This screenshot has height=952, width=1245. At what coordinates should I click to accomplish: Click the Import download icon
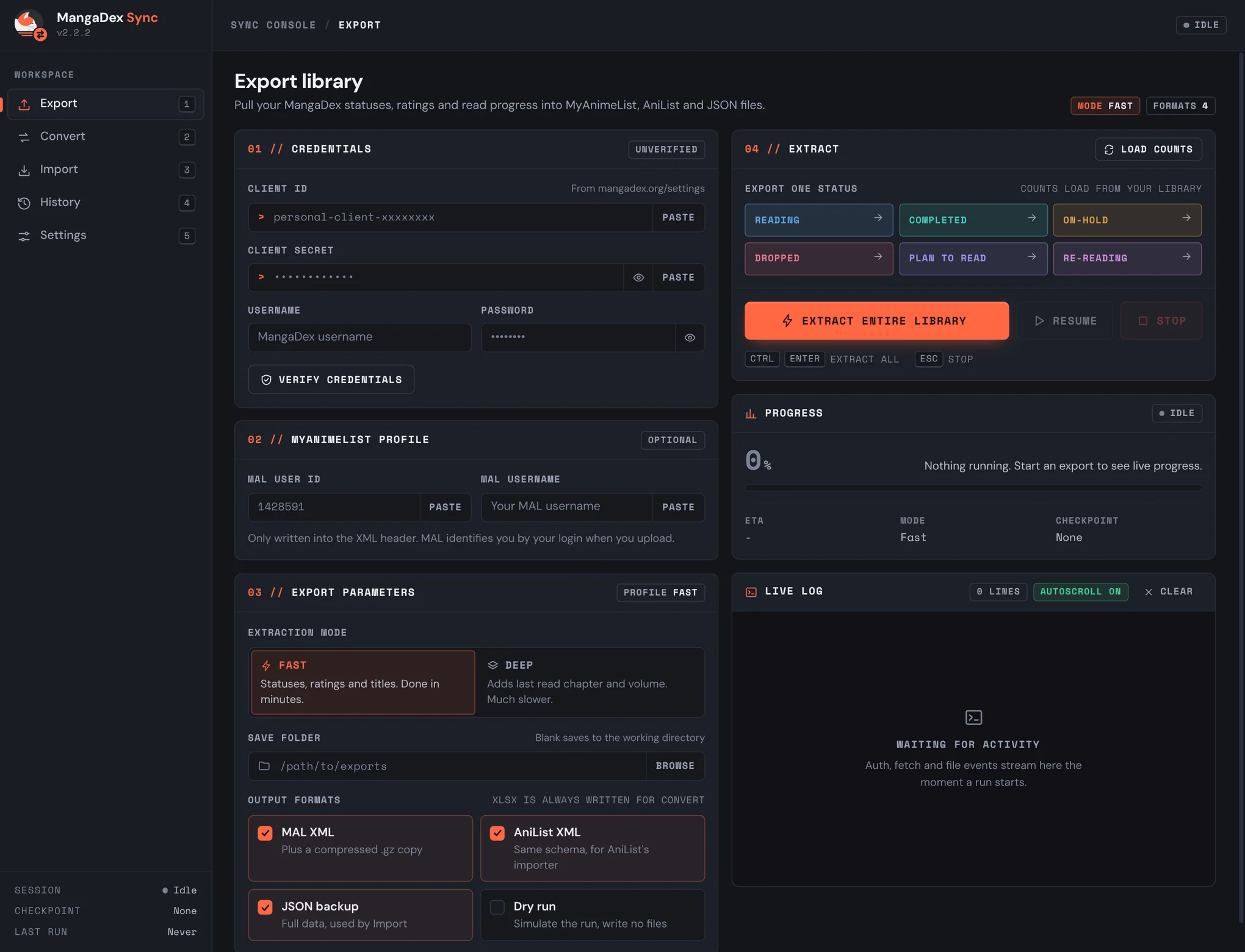[x=24, y=170]
